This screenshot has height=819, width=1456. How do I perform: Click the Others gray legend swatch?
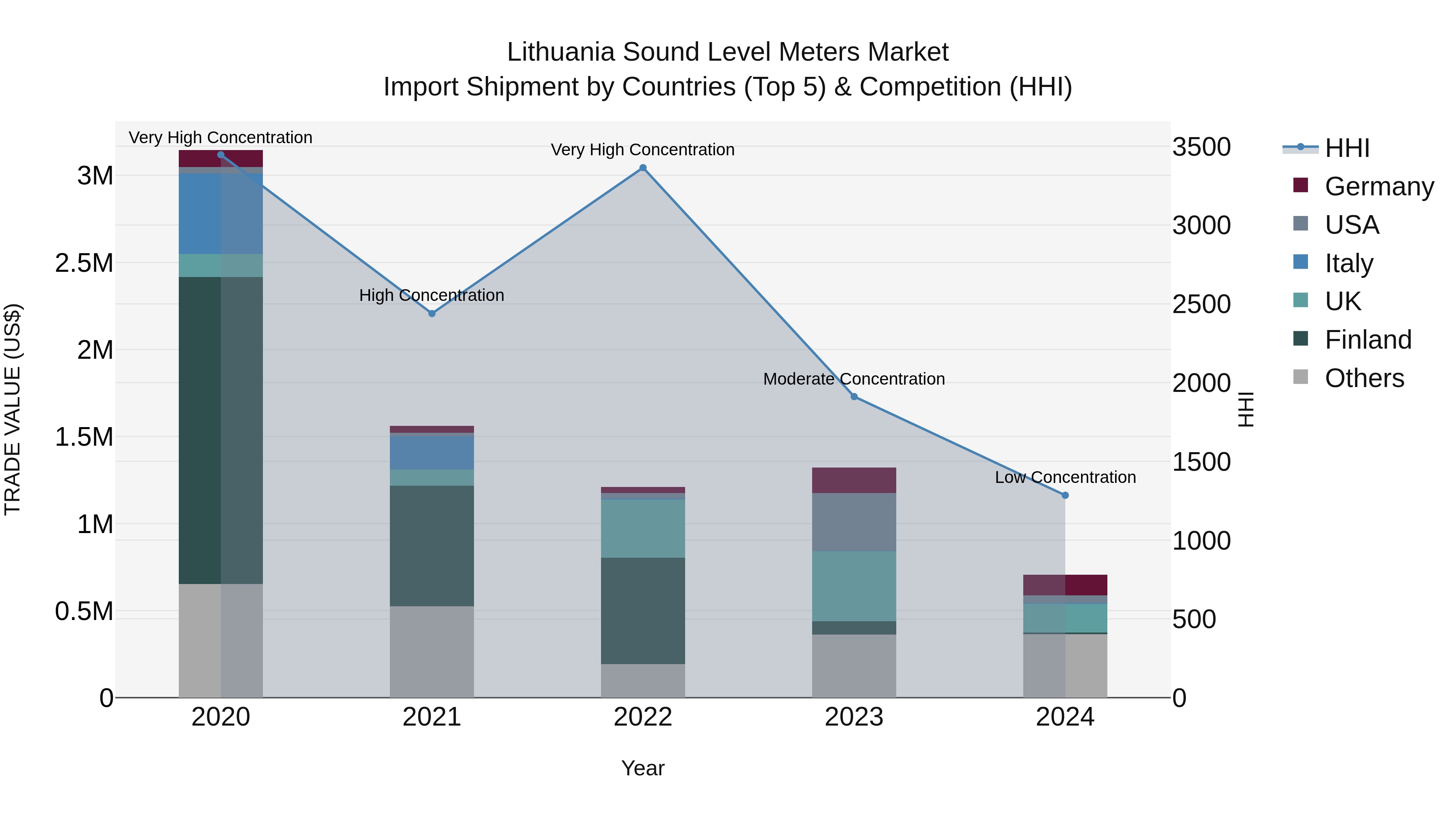1301,377
